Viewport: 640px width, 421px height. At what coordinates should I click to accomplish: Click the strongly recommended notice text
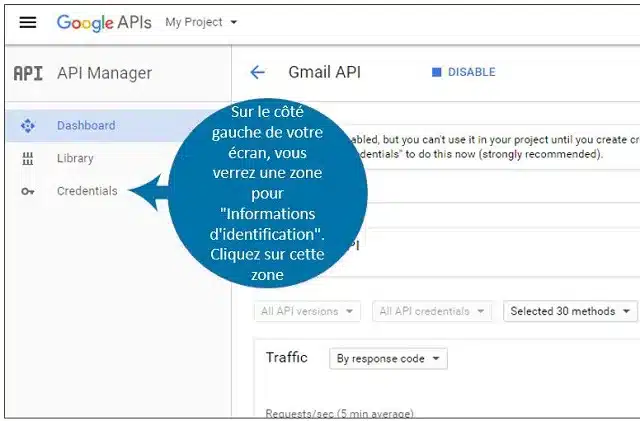coord(540,154)
